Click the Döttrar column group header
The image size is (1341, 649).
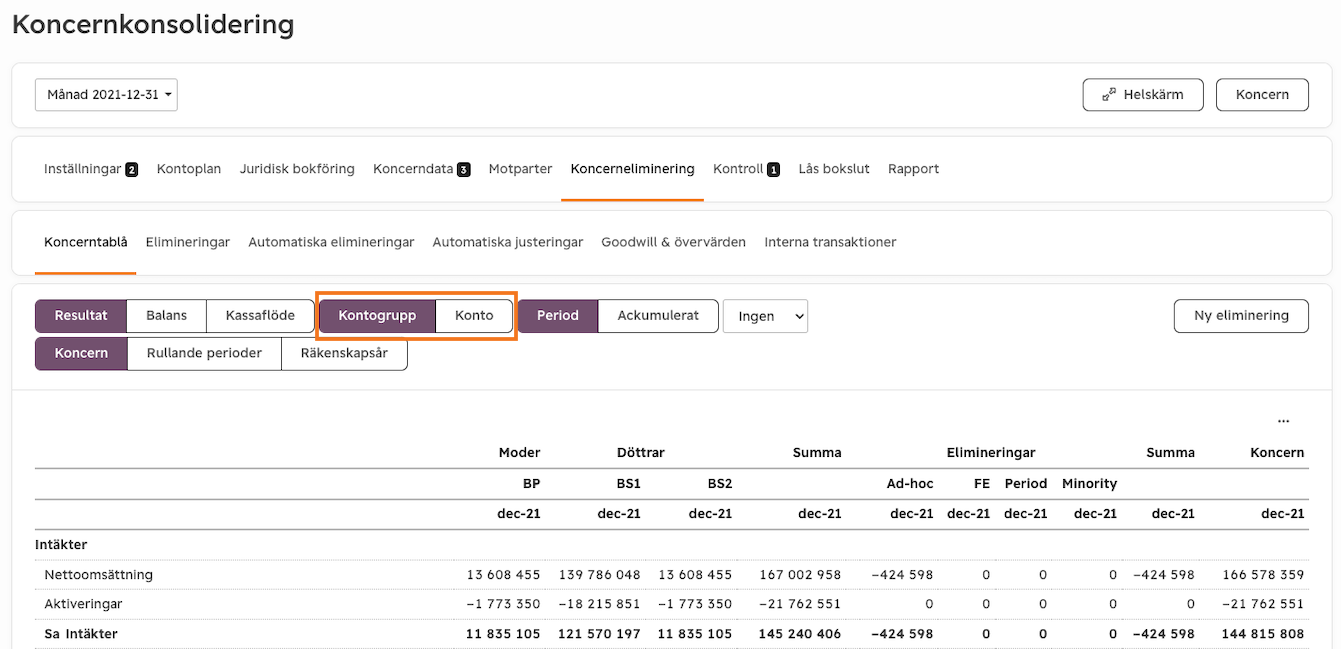(641, 453)
